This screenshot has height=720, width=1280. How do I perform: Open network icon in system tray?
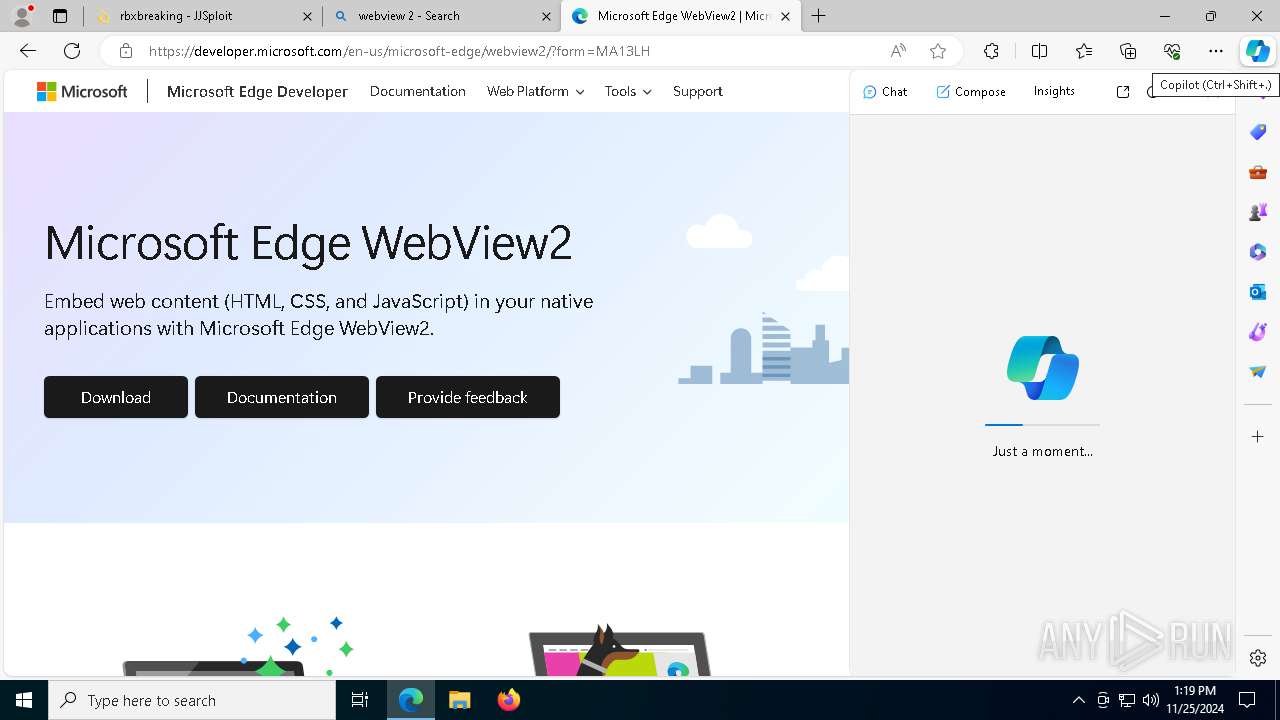(1127, 700)
